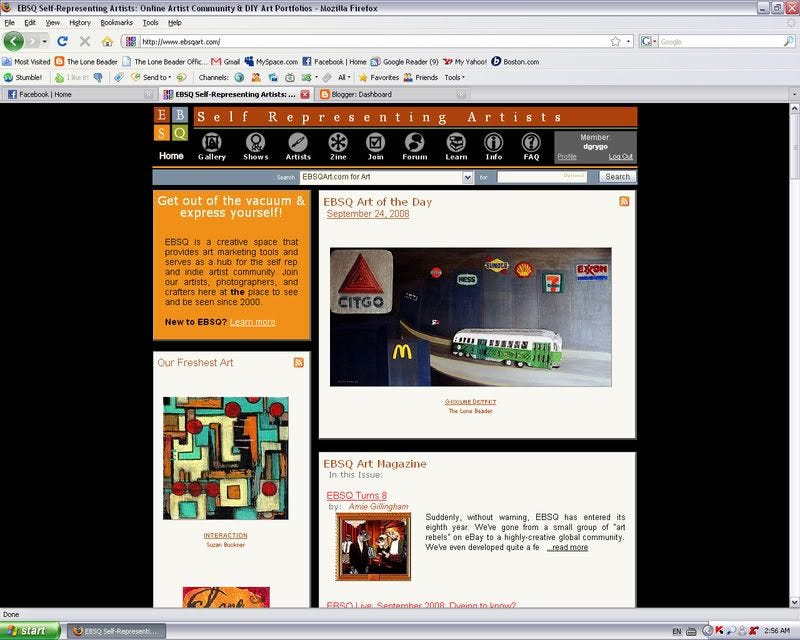Click in the URL address field
The height and width of the screenshot is (640, 800).
375,41
